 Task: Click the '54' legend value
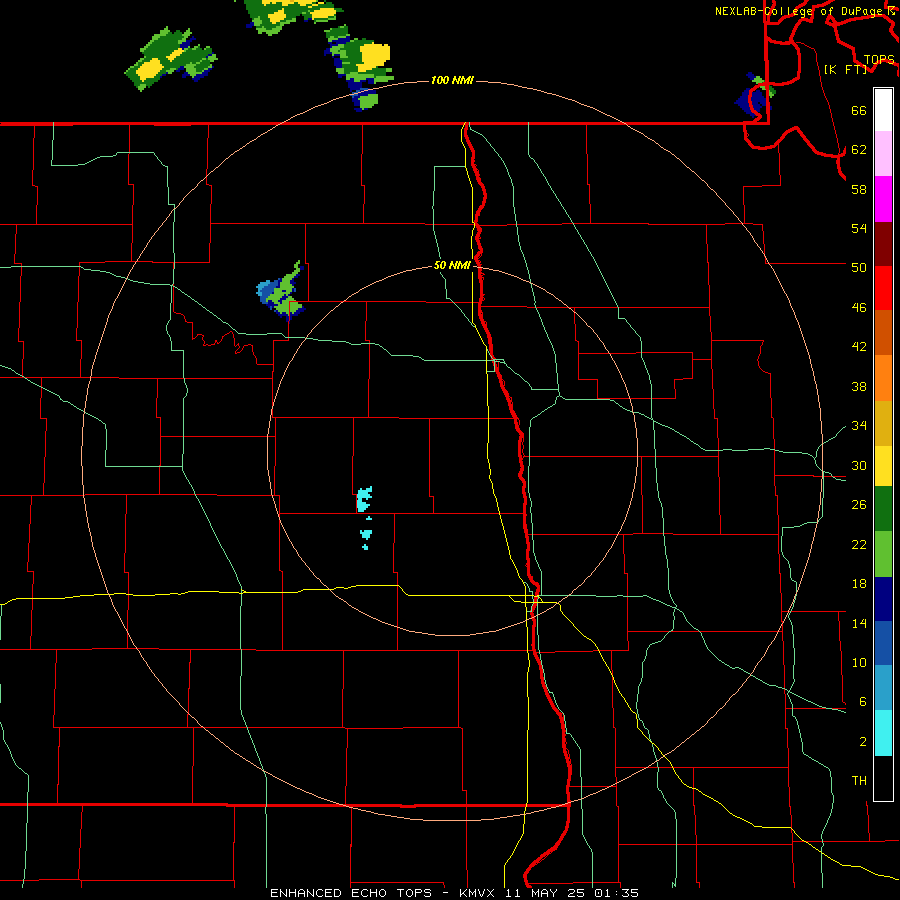(x=859, y=228)
